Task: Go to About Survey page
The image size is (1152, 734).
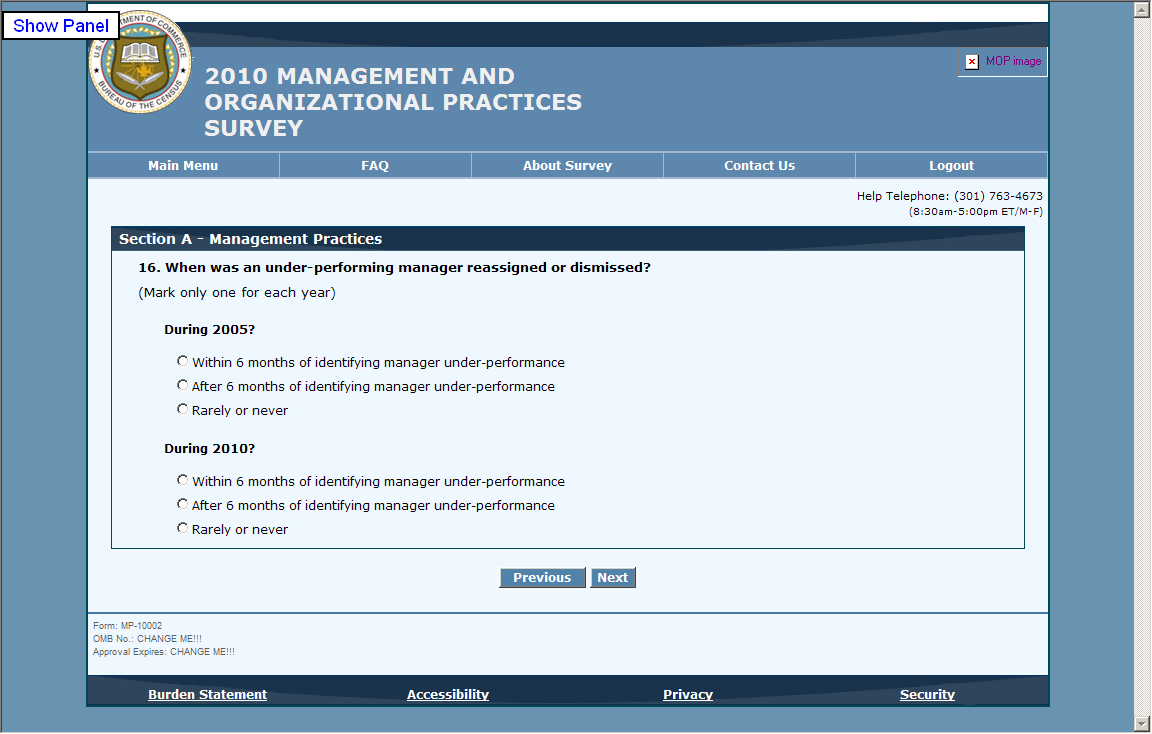Action: [x=567, y=166]
